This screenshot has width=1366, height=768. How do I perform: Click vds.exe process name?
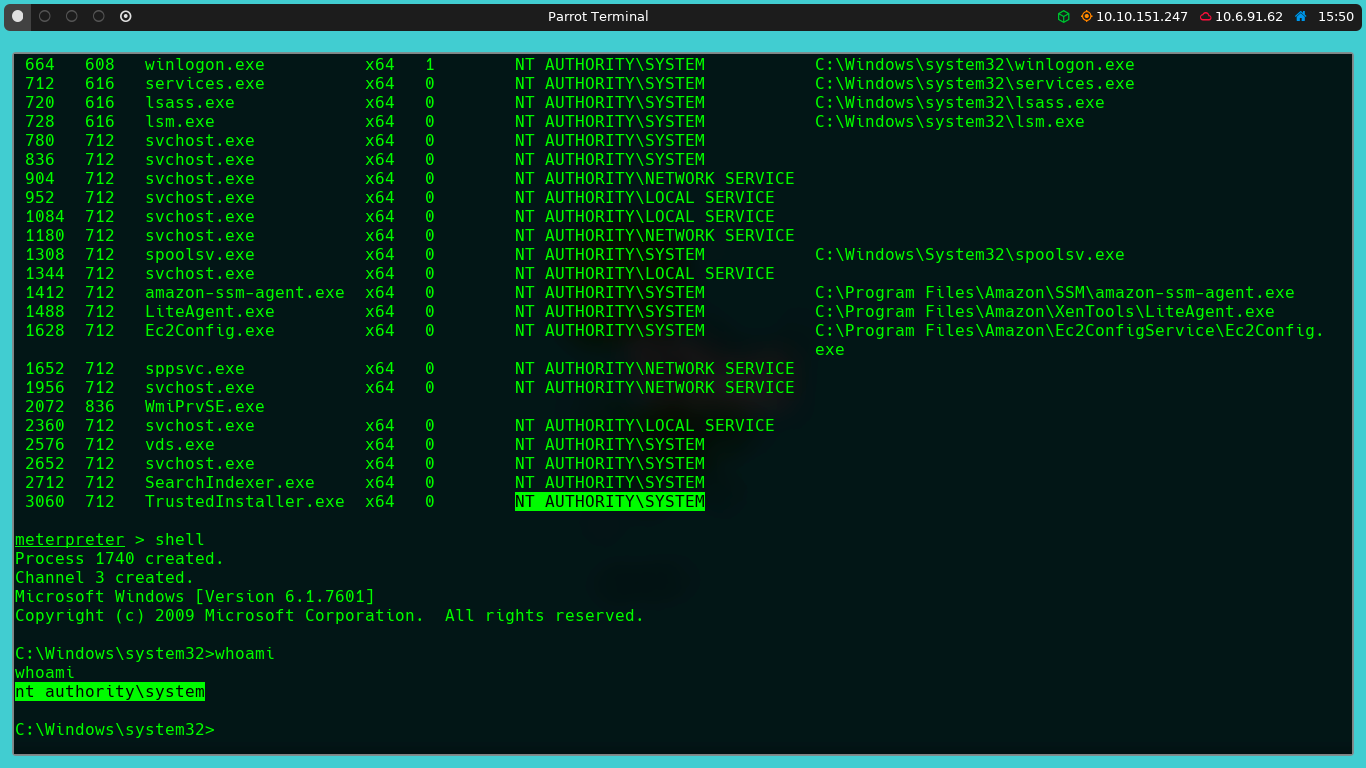[x=180, y=445]
